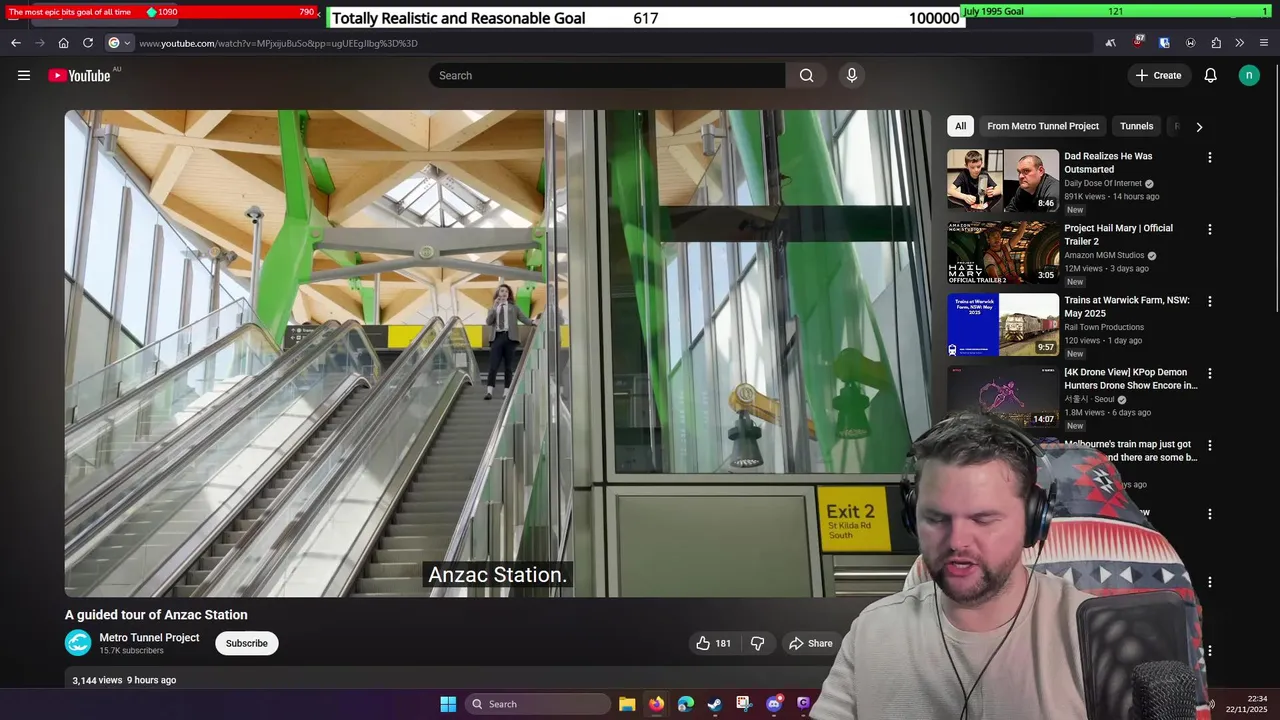
Task: Show more browser toolbar items chevron
Action: tap(1240, 43)
